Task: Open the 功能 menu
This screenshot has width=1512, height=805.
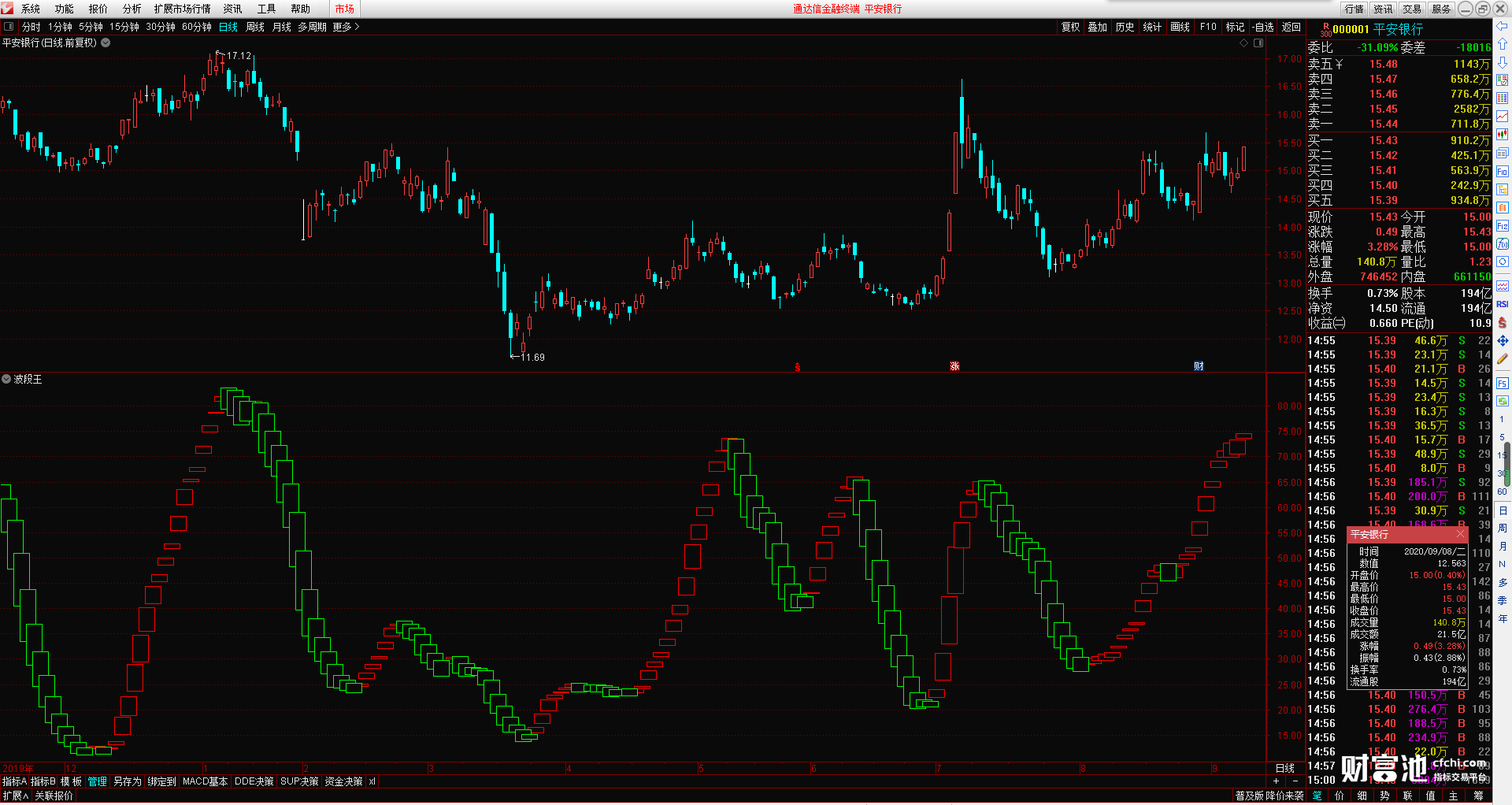Action: (x=65, y=9)
